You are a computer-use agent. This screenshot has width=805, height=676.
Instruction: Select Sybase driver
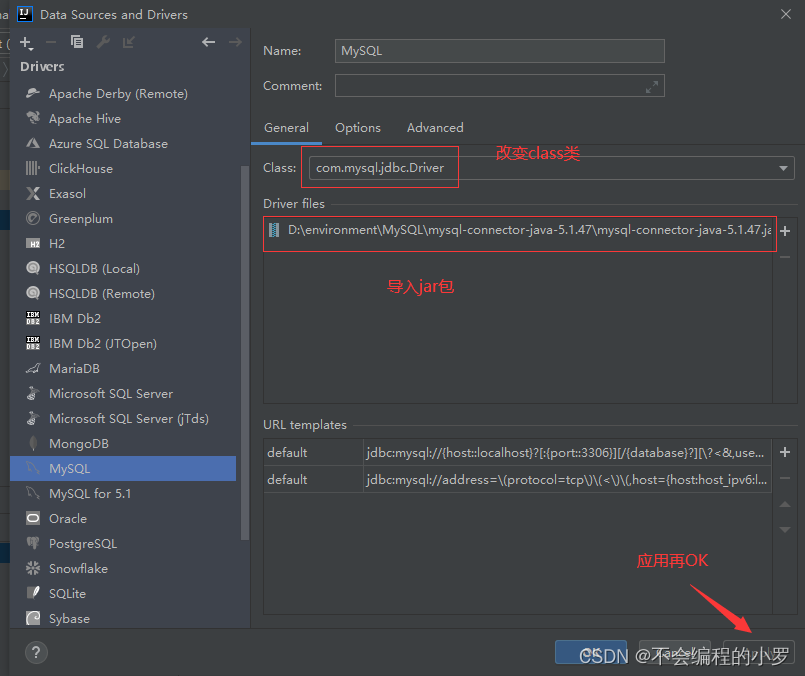coord(123,619)
